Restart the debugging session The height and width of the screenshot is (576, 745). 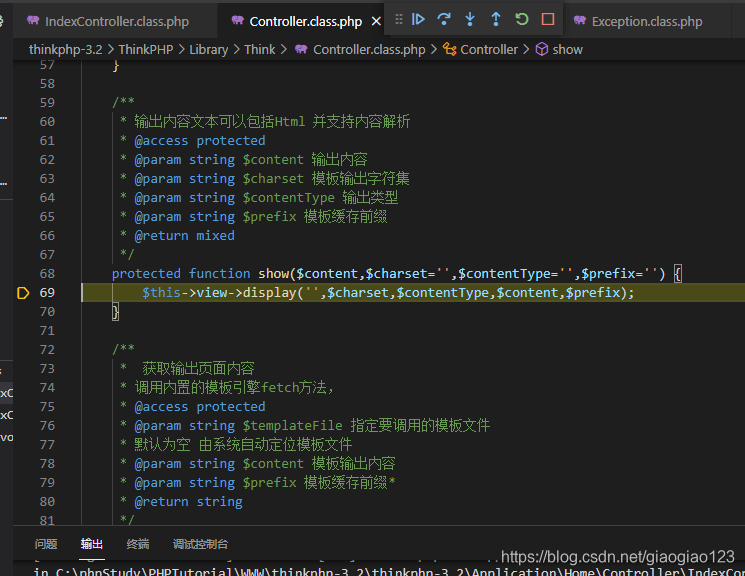(522, 19)
